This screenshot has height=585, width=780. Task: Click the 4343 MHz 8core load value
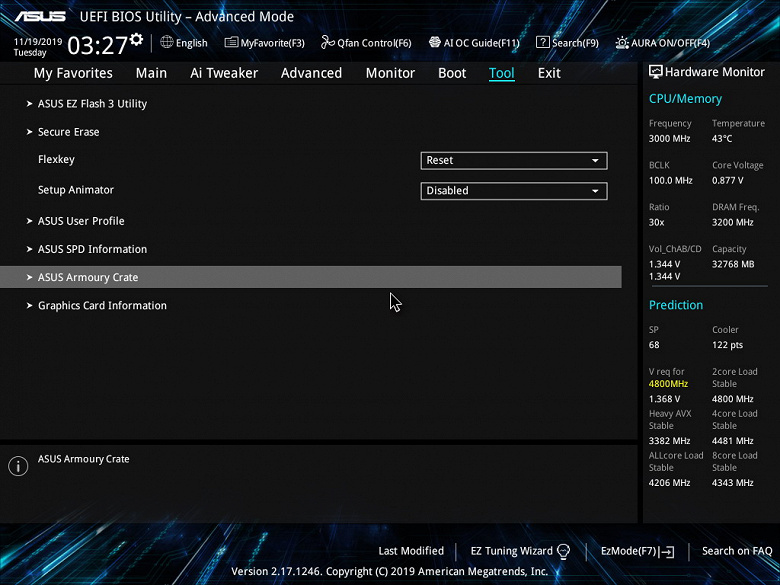click(x=732, y=483)
